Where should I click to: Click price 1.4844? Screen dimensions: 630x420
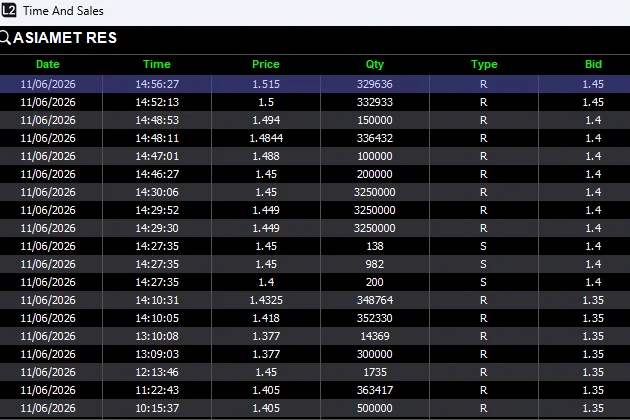pos(266,138)
